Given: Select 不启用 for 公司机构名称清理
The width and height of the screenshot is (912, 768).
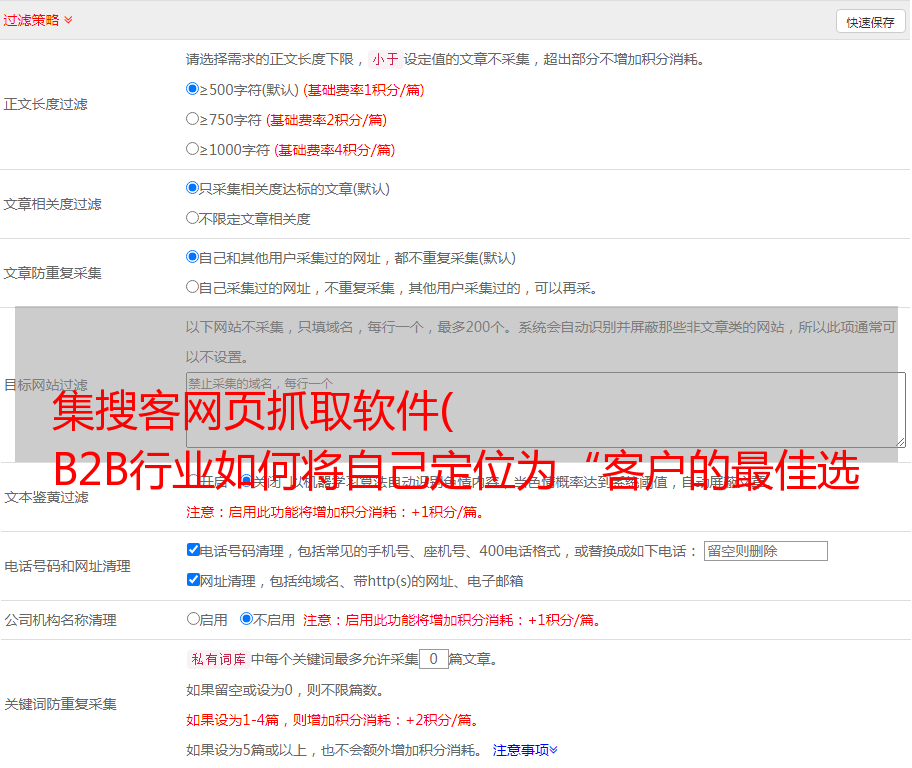Looking at the screenshot, I should 246,619.
